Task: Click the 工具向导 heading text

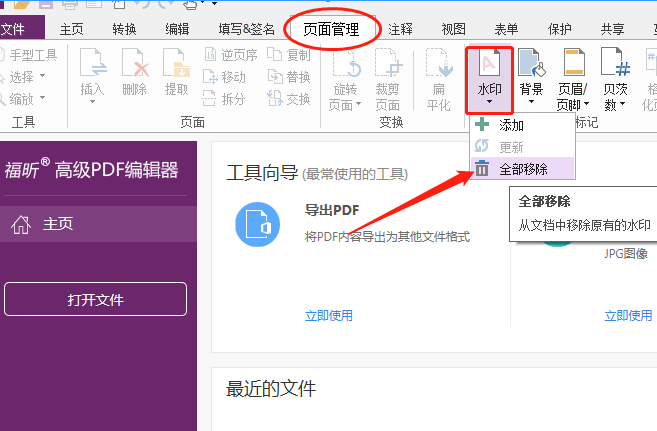Action: point(262,173)
